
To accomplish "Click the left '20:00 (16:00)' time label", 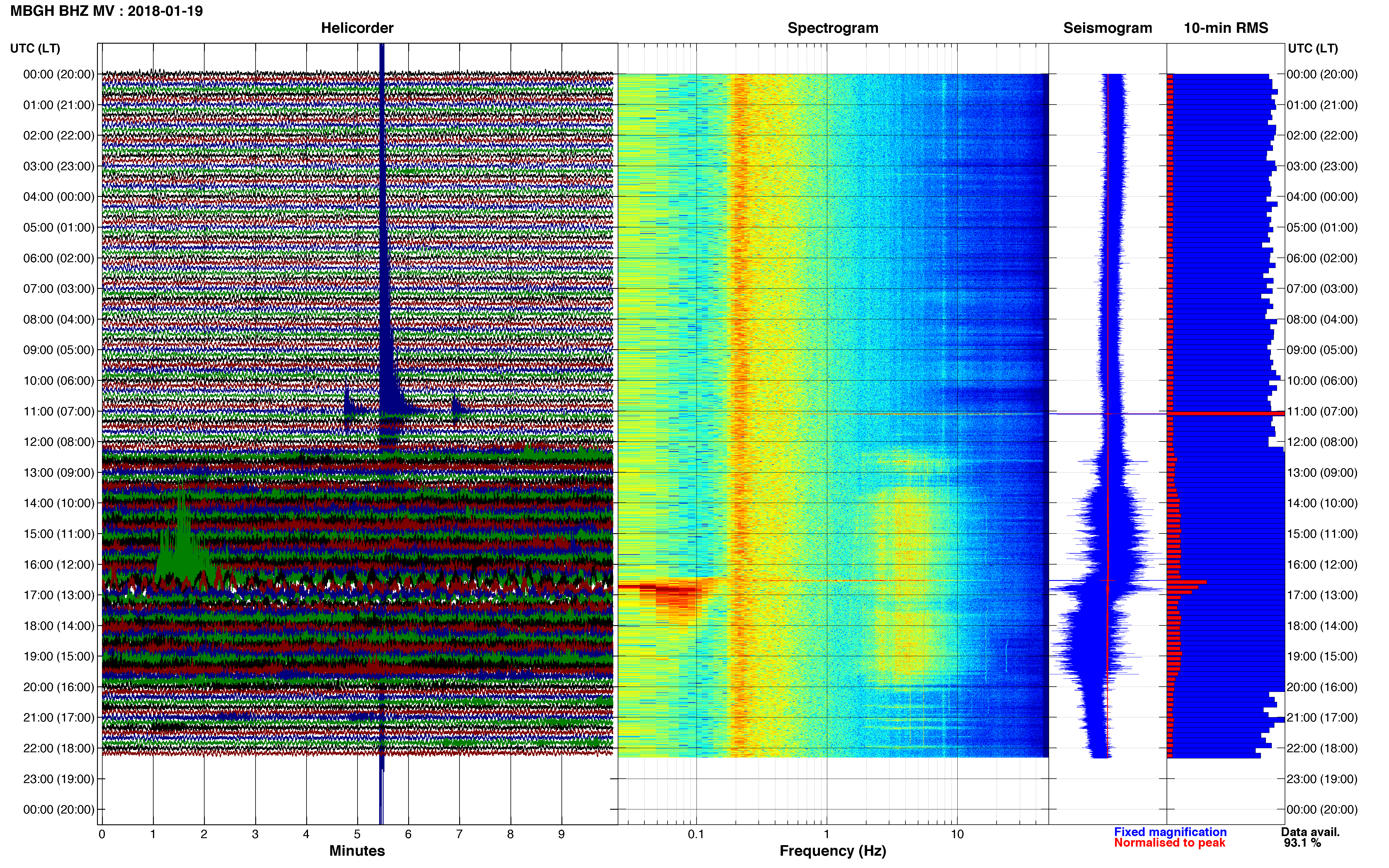I will (x=59, y=687).
